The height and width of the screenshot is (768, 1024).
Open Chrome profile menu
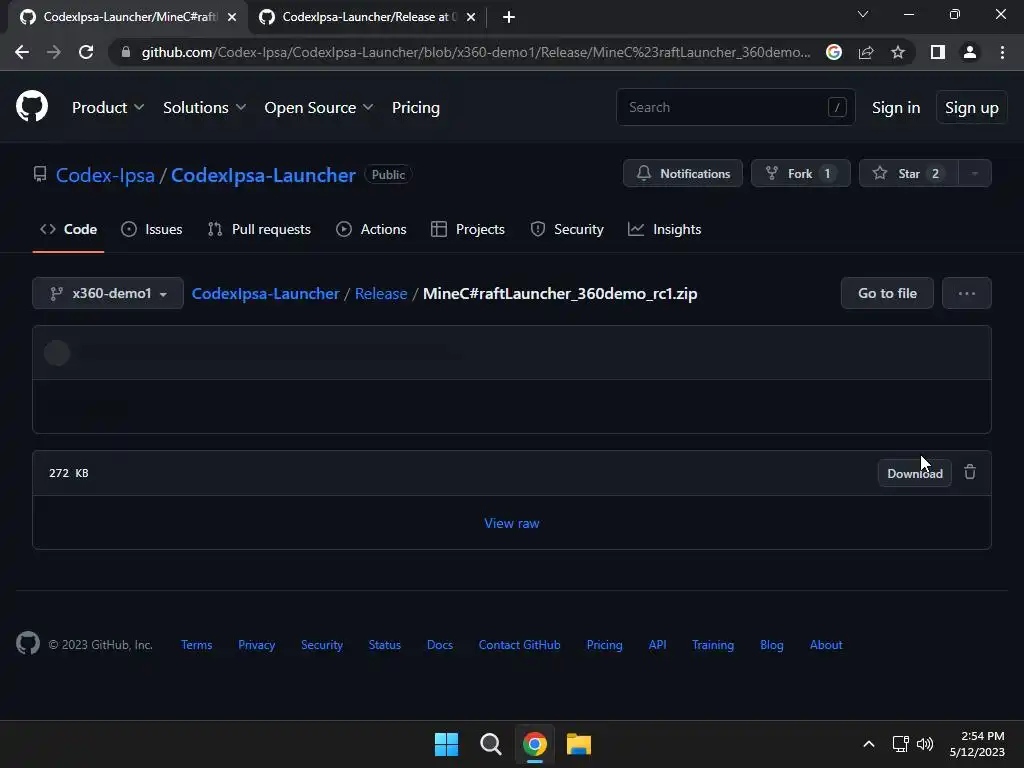pyautogui.click(x=970, y=52)
